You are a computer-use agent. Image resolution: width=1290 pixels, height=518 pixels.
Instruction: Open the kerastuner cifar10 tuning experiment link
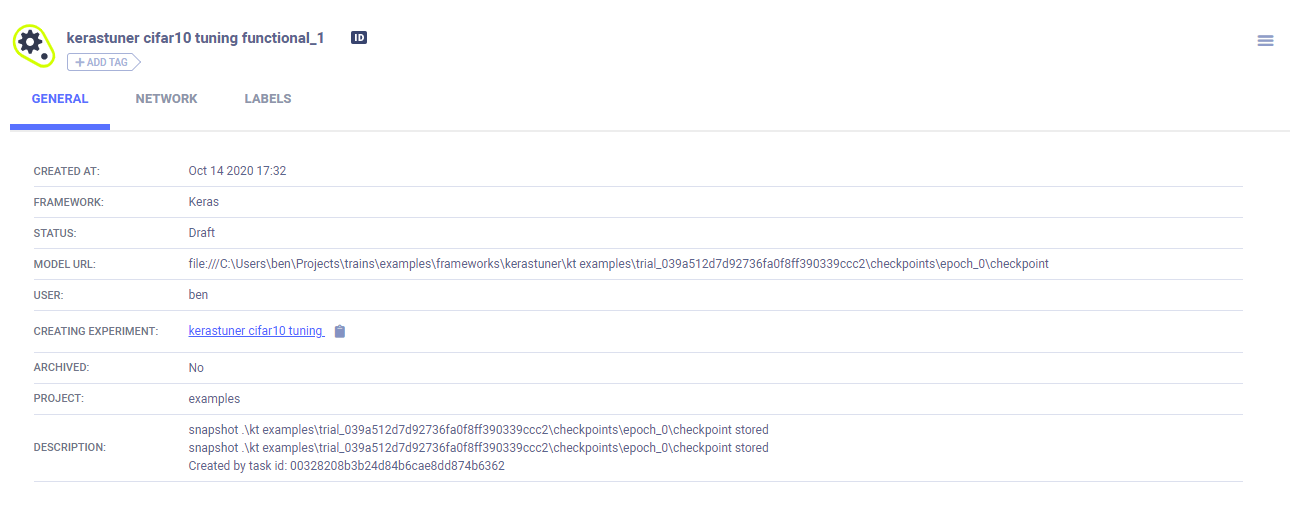pos(256,331)
